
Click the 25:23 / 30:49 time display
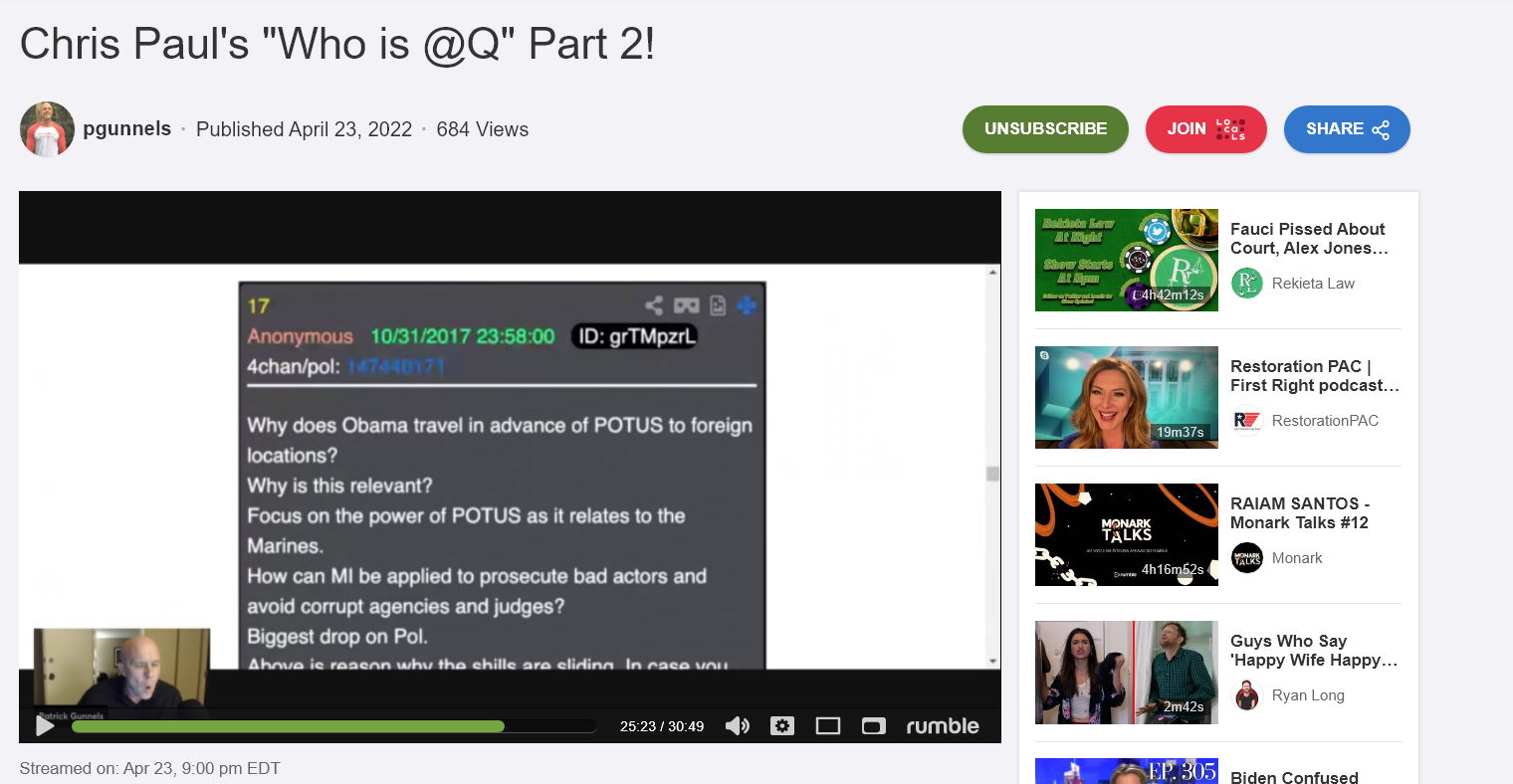pos(662,726)
